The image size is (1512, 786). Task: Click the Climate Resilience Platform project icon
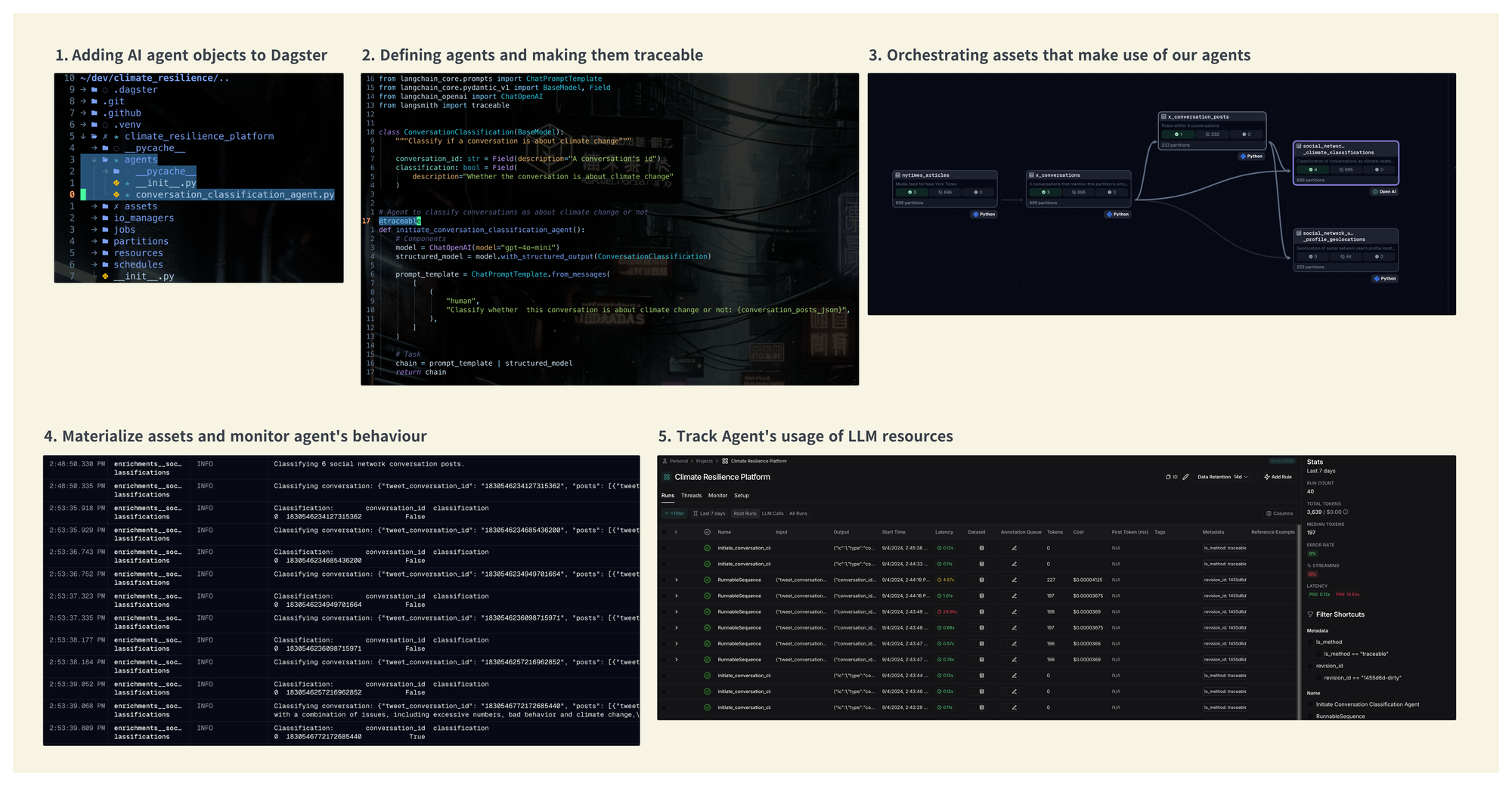pyautogui.click(x=666, y=477)
